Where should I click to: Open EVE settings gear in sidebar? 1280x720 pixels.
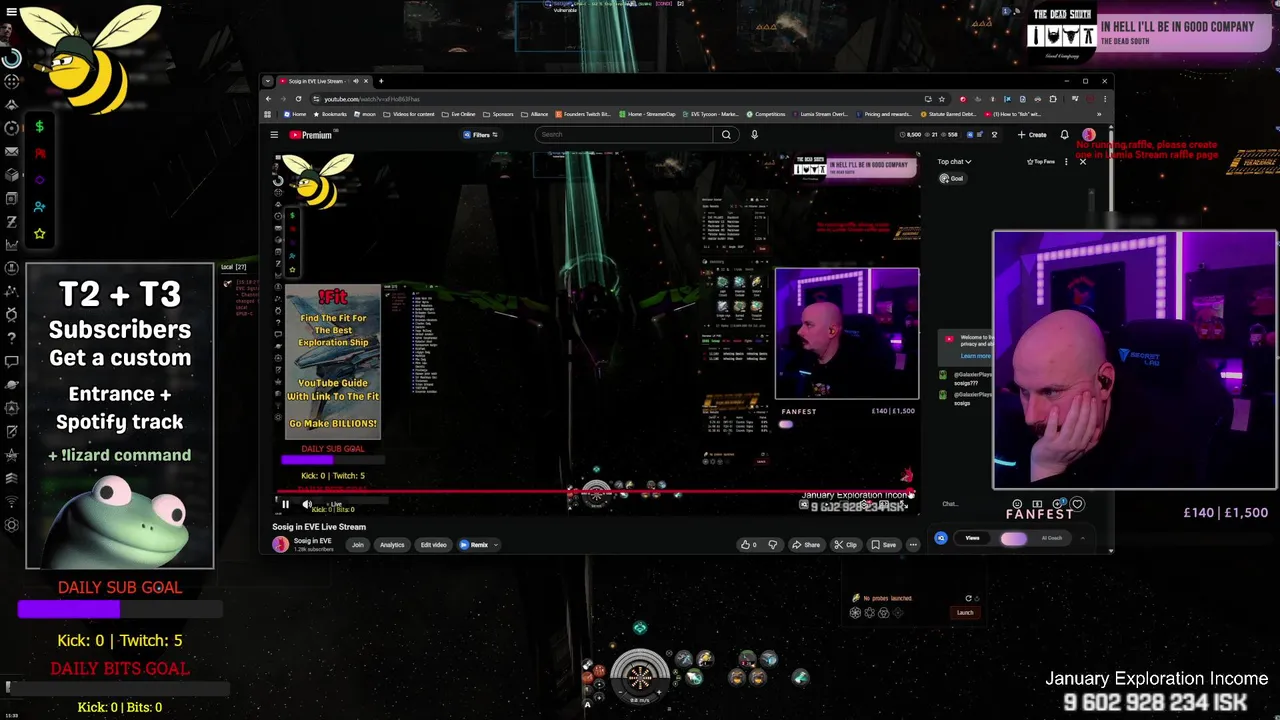pyautogui.click(x=11, y=525)
